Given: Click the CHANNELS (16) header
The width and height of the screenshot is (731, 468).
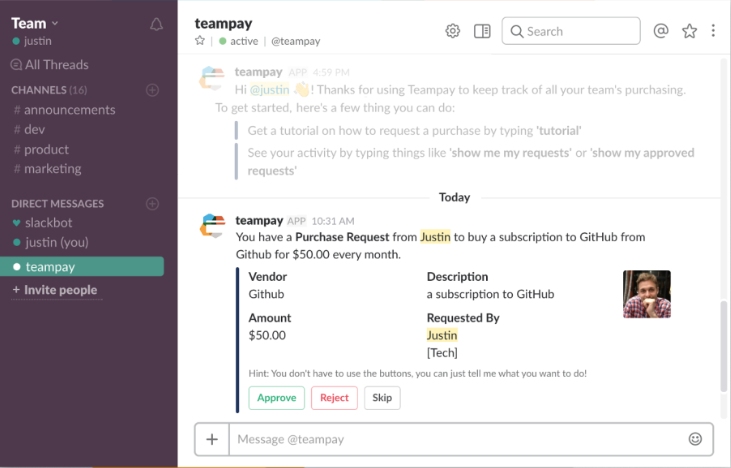Looking at the screenshot, I should [49, 90].
